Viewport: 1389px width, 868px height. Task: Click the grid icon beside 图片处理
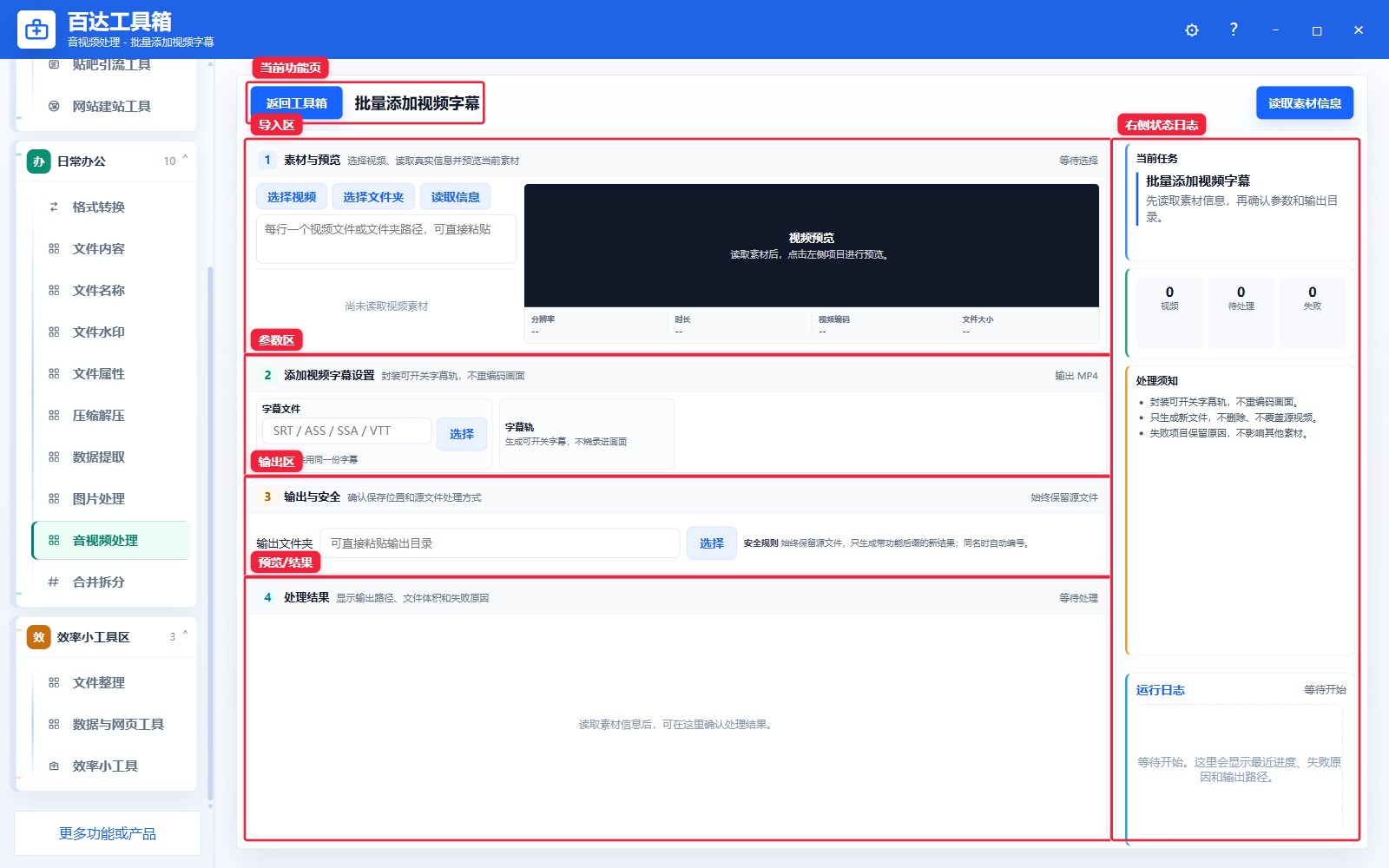click(54, 498)
